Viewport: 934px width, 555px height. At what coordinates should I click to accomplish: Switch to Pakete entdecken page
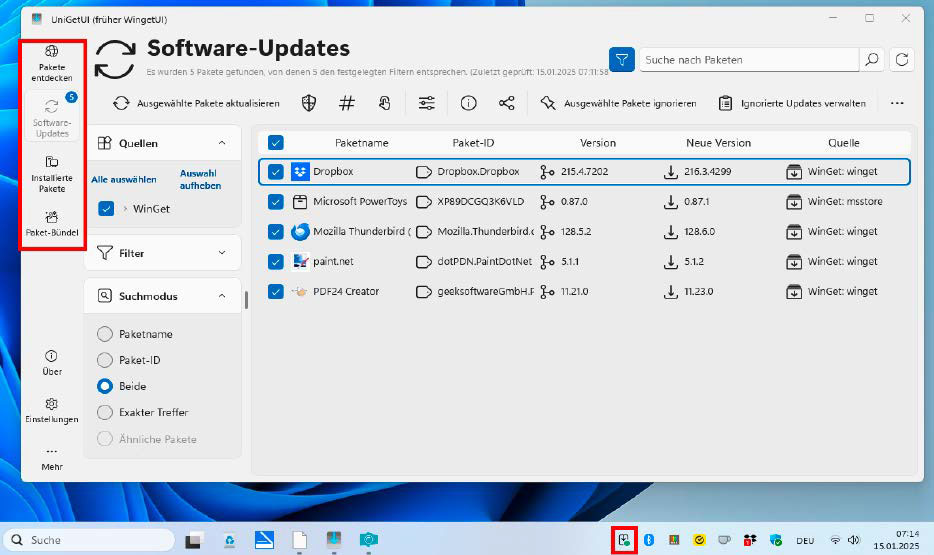point(52,62)
